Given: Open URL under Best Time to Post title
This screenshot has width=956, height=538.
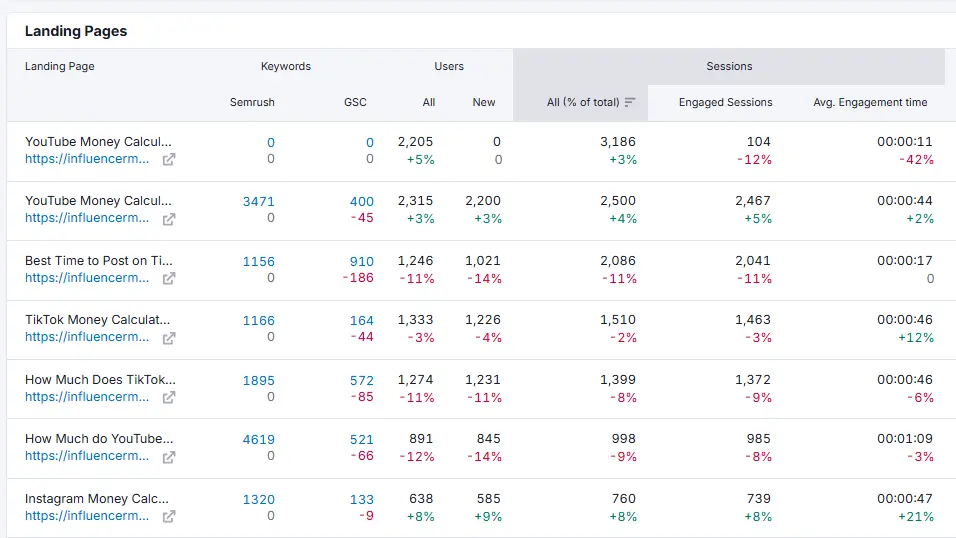Looking at the screenshot, I should [x=87, y=278].
